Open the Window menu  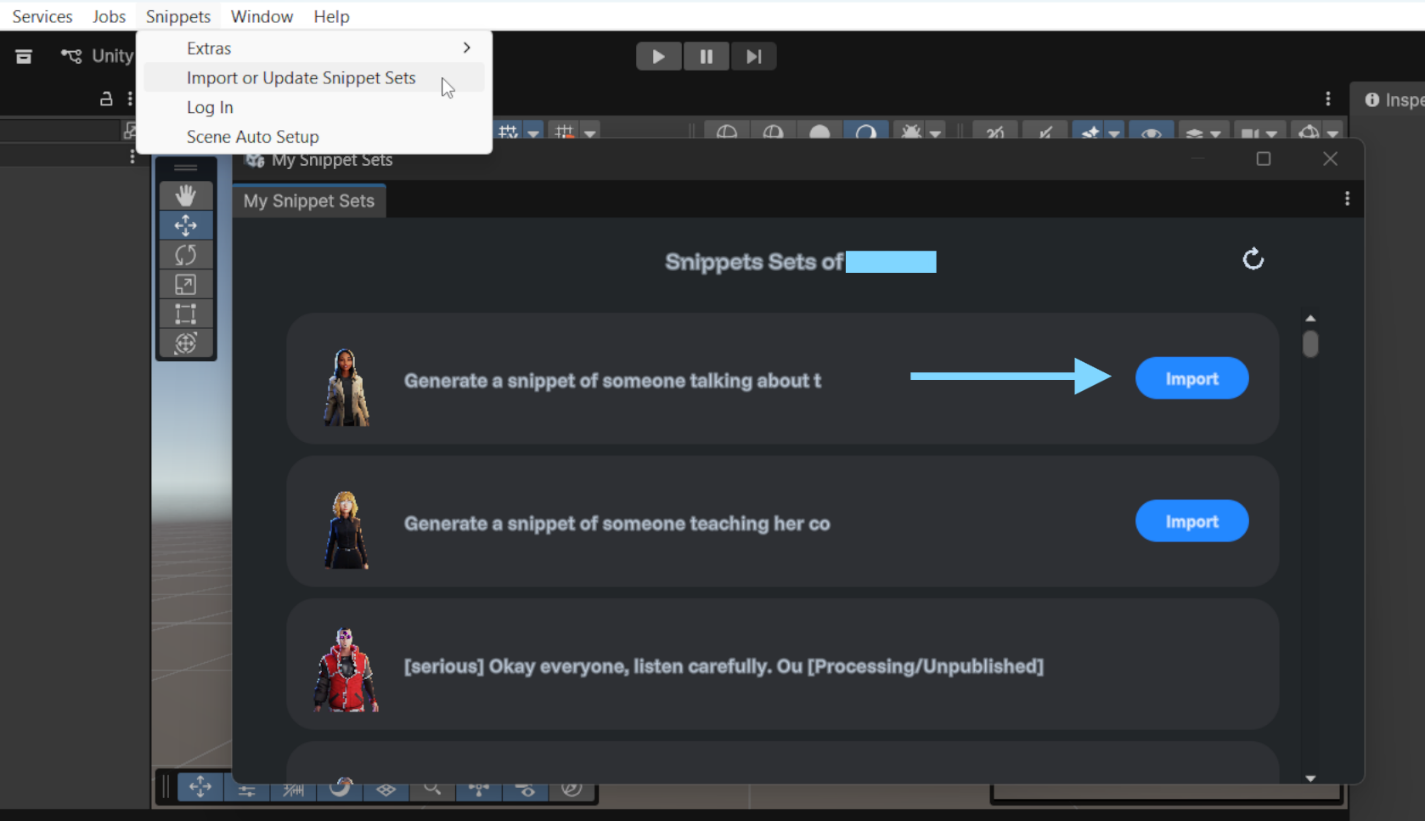[x=262, y=16]
